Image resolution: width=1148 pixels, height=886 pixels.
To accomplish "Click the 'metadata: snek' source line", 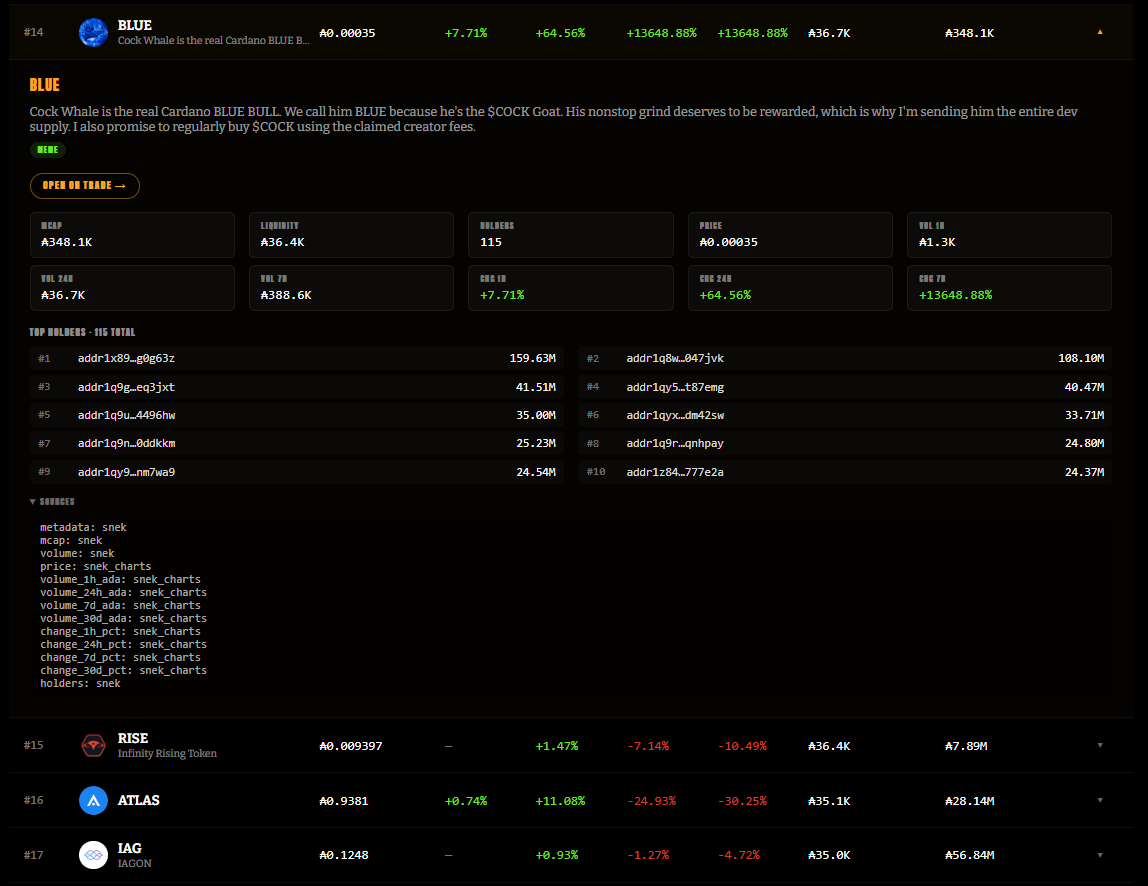I will click(x=83, y=527).
